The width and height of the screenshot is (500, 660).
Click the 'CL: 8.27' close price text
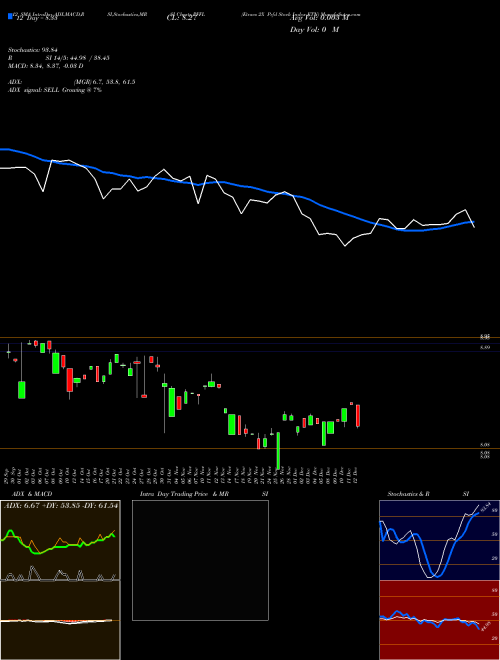coord(181,18)
